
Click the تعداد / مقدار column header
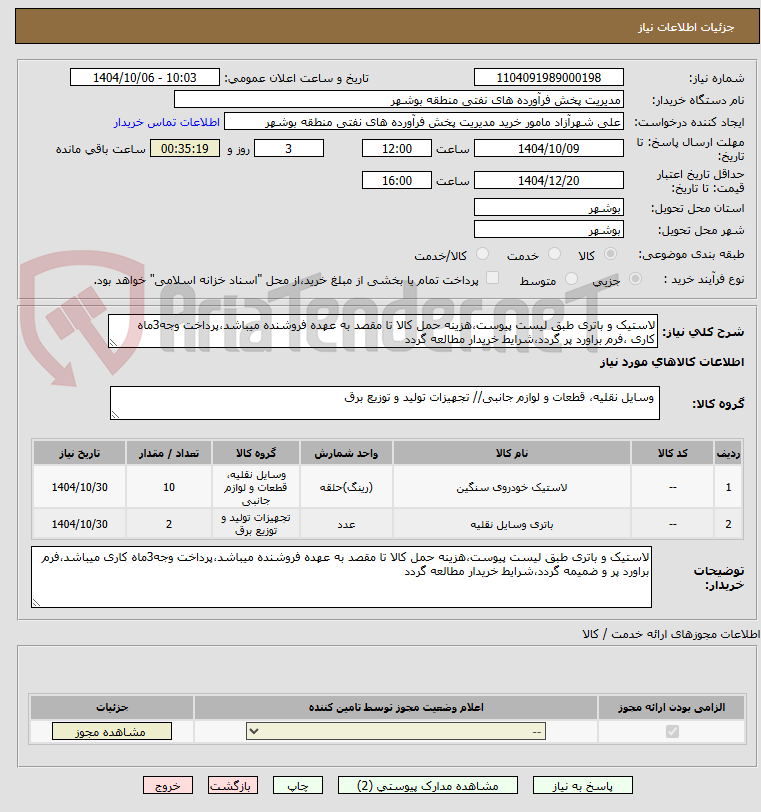pyautogui.click(x=169, y=454)
